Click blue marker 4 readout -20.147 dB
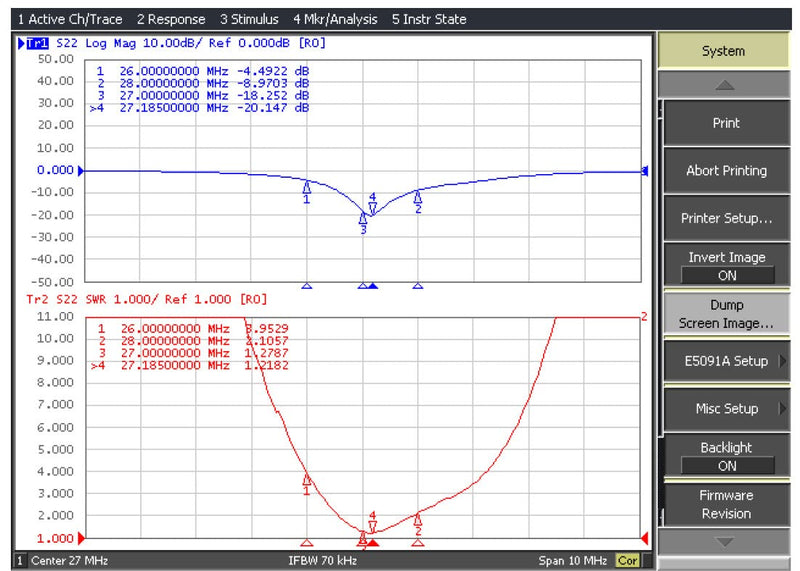The image size is (800, 571). pyautogui.click(x=199, y=108)
